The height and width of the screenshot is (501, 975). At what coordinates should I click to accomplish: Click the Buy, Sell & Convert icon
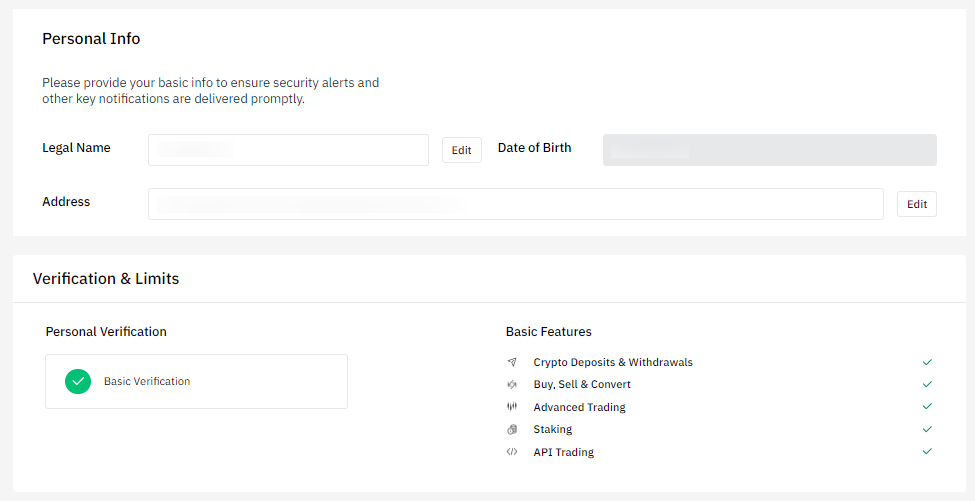tap(512, 384)
